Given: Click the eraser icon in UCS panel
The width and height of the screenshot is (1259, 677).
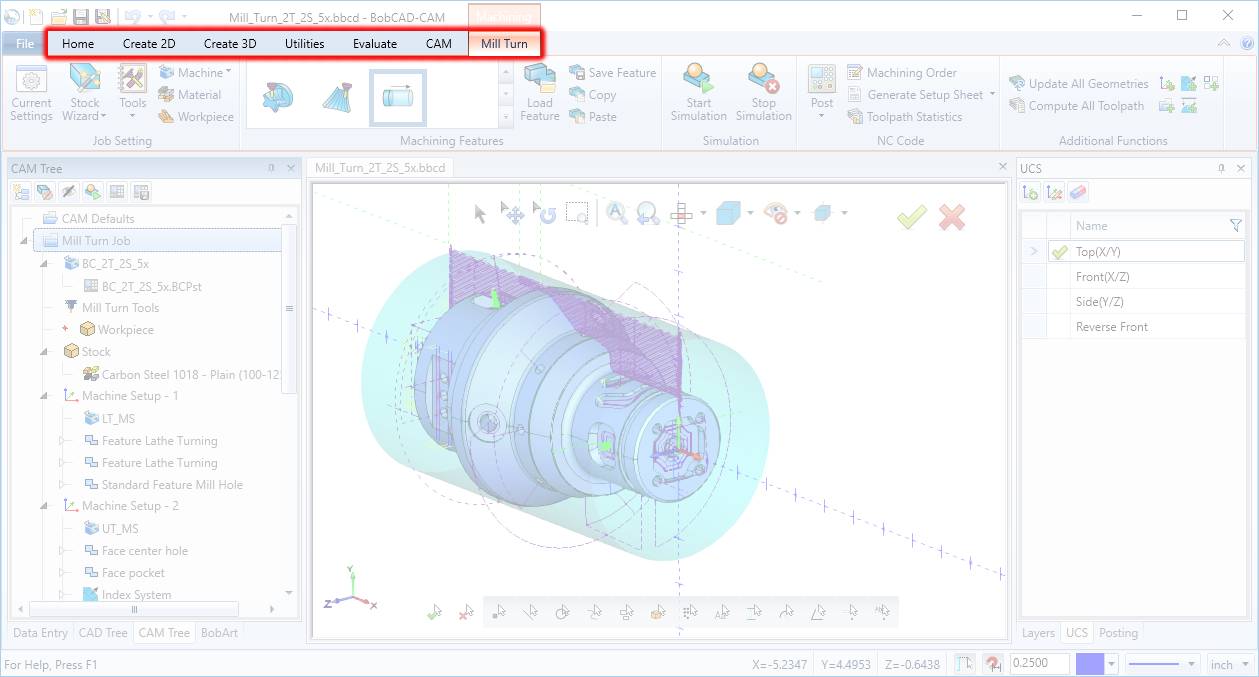Looking at the screenshot, I should click(1078, 193).
